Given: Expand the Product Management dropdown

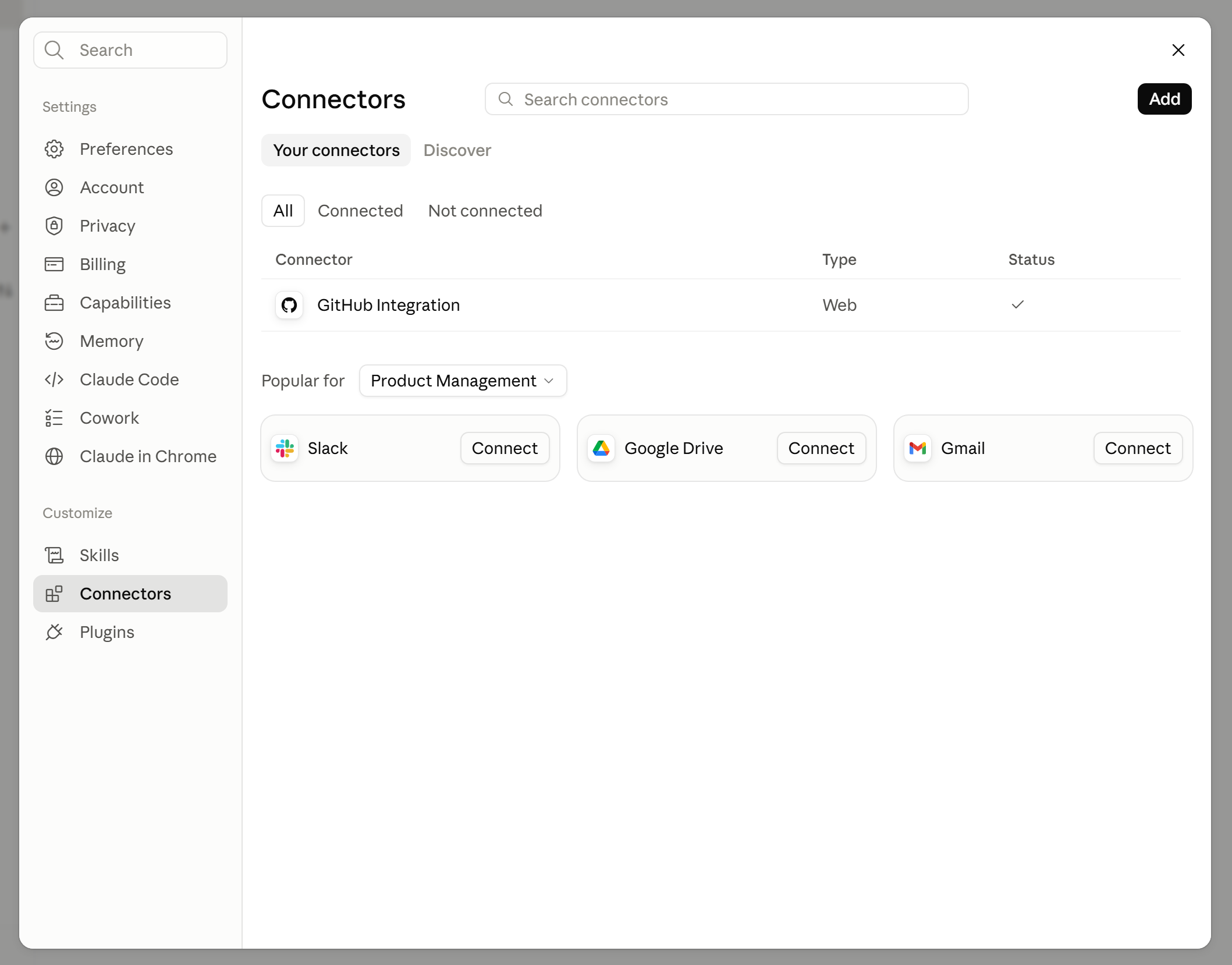Looking at the screenshot, I should click(x=463, y=381).
